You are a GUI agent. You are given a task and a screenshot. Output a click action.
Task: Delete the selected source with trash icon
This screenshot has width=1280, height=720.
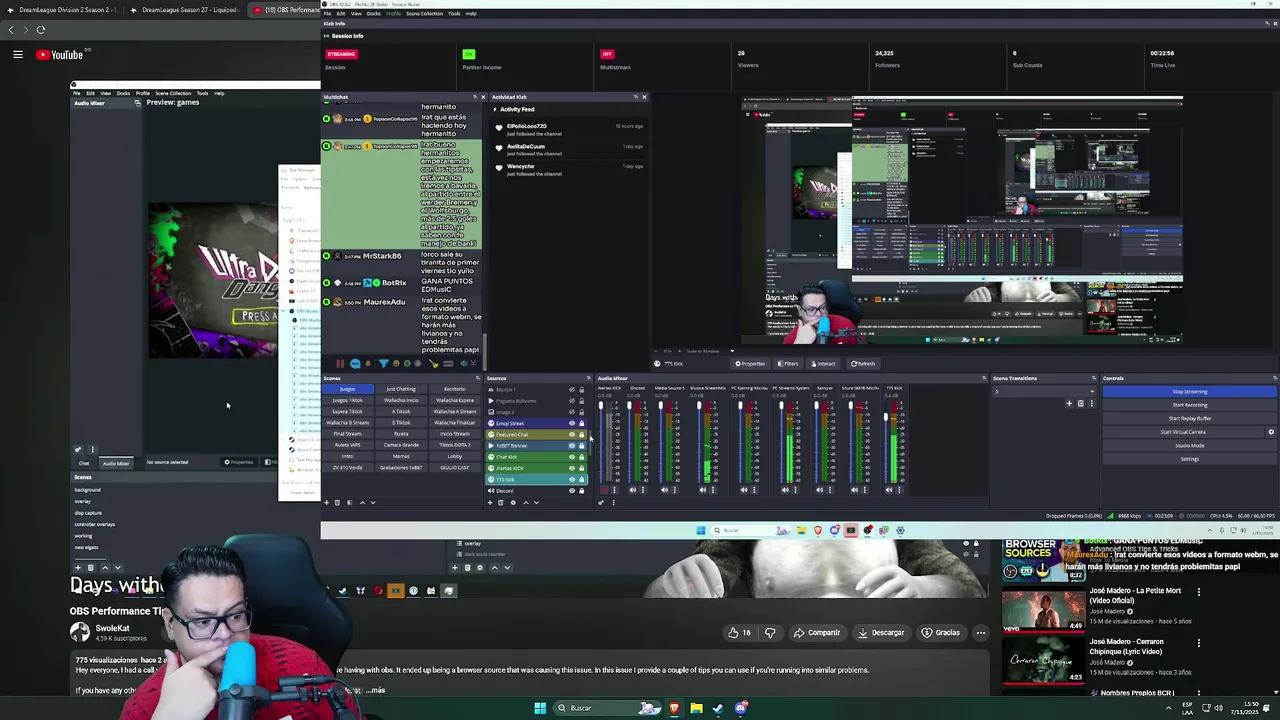pyautogui.click(x=500, y=502)
